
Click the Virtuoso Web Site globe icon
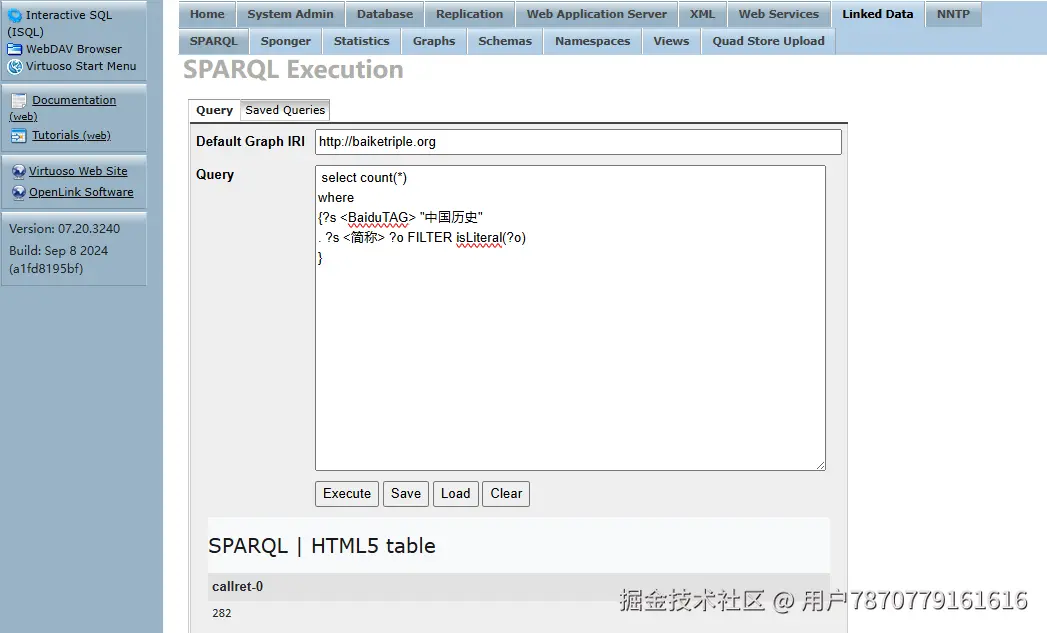tap(19, 171)
